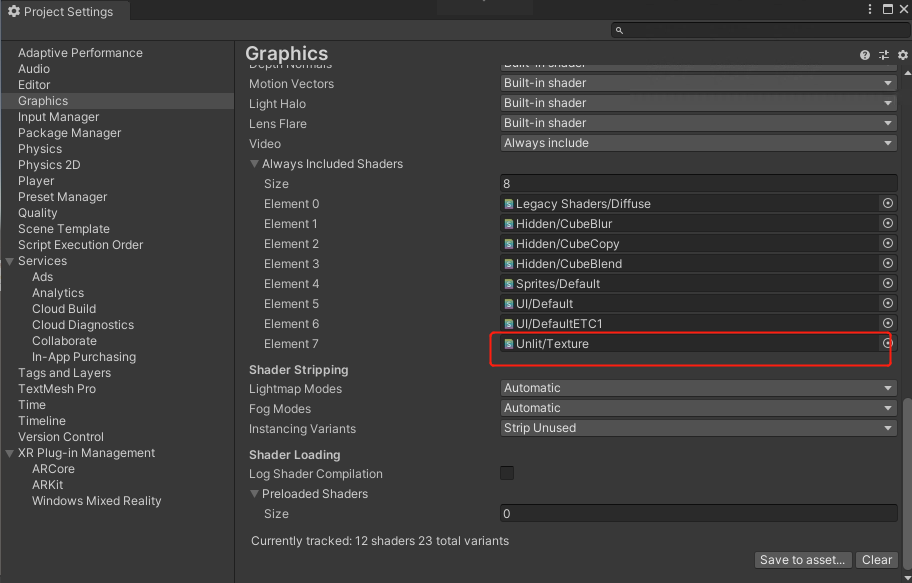
Task: Collapse the Services category in sidebar
Action: tap(9, 261)
